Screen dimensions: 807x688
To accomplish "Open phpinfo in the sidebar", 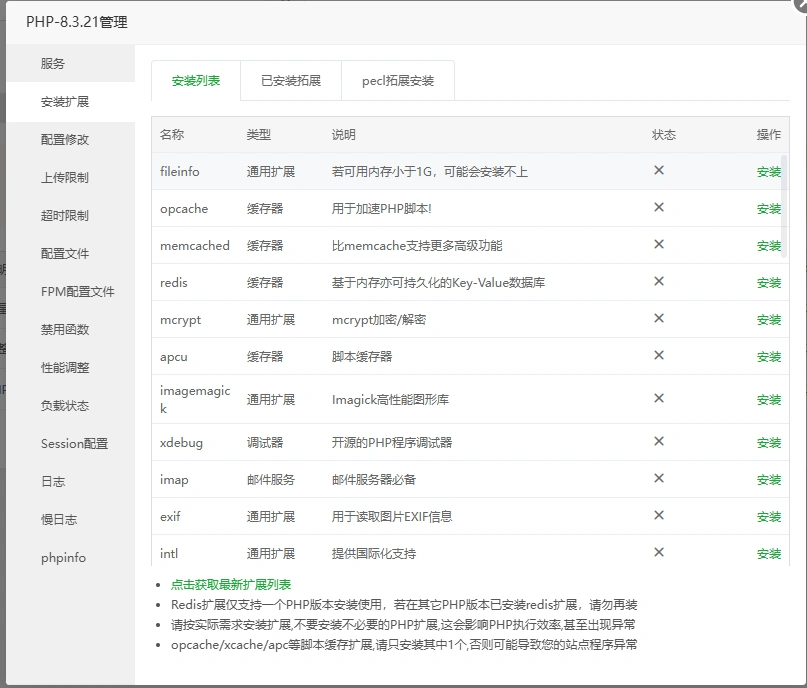I will pos(71,558).
